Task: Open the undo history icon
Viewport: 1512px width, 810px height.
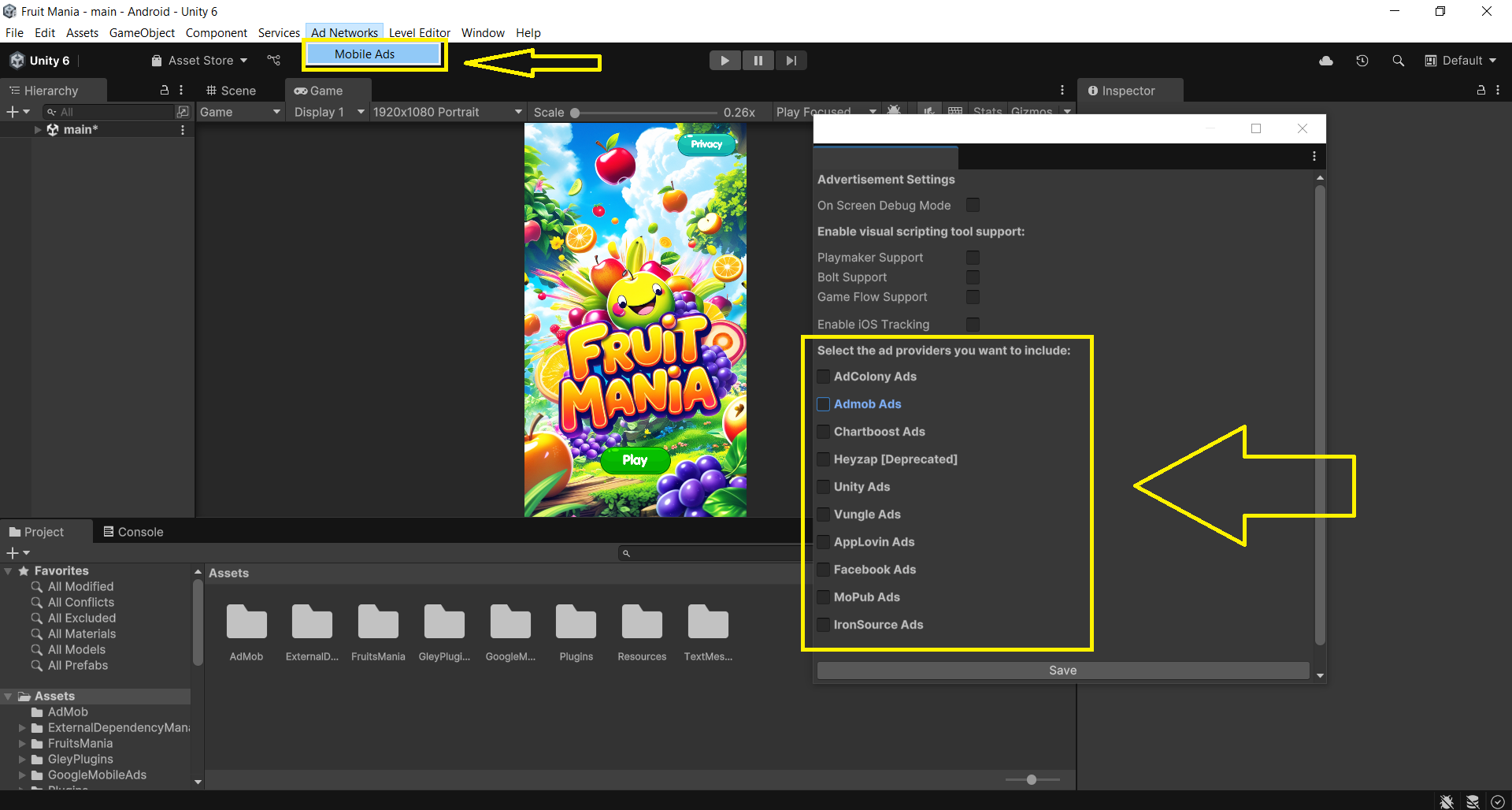Action: pos(1362,61)
